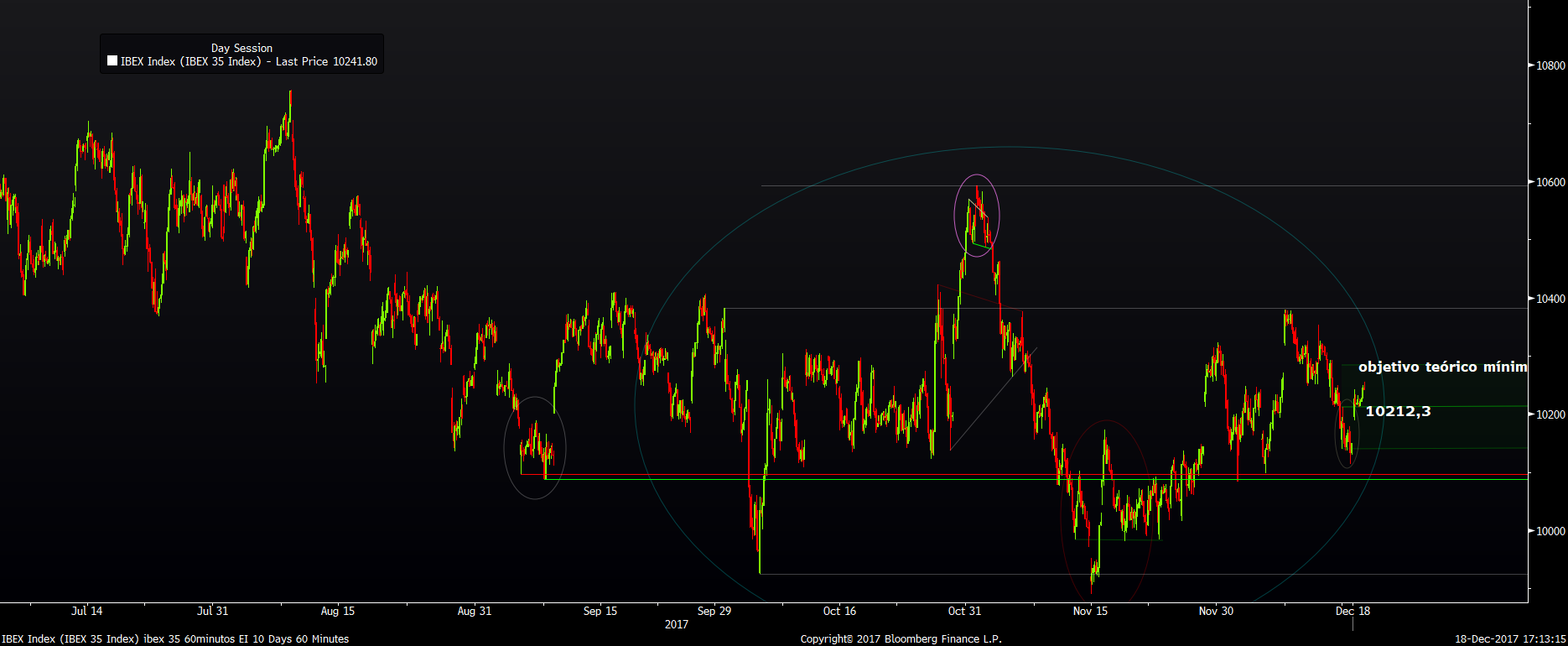Select the 'Aug 31' date axis label

(x=475, y=611)
